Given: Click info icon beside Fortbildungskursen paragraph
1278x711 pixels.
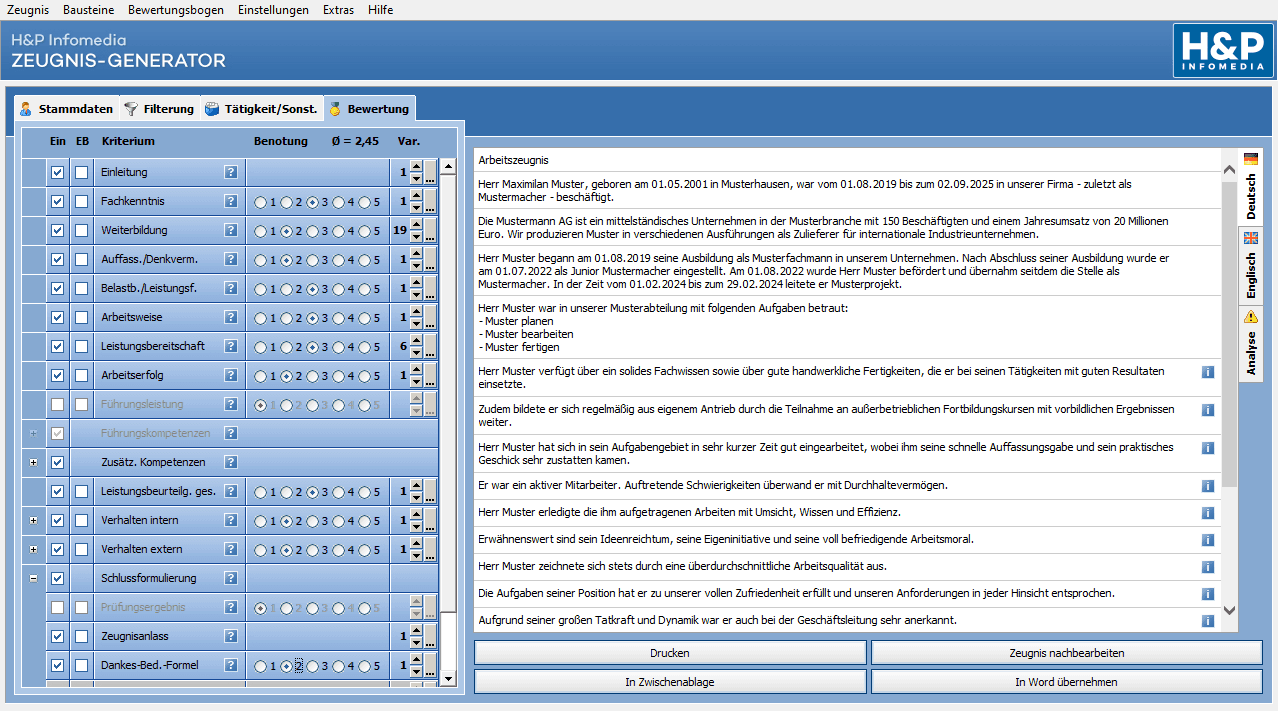Looking at the screenshot, I should click(1207, 410).
